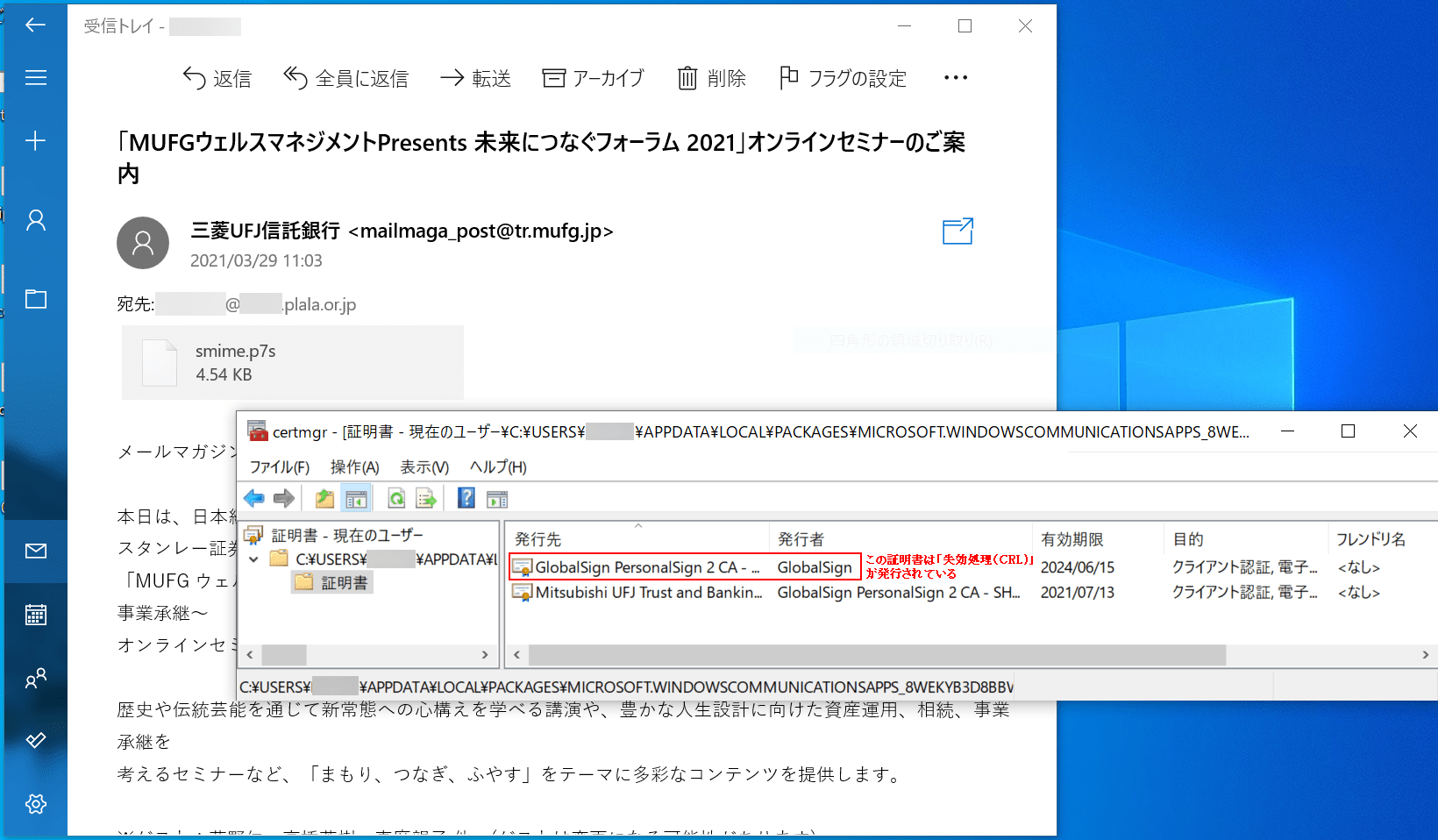Click certificate list horizontal scrollbar thumb

pos(877,655)
